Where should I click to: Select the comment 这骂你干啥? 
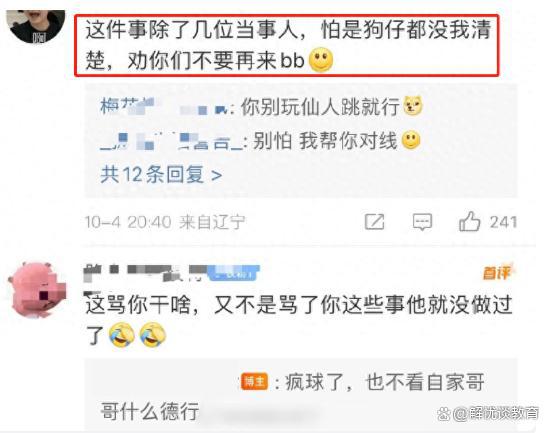[299, 319]
